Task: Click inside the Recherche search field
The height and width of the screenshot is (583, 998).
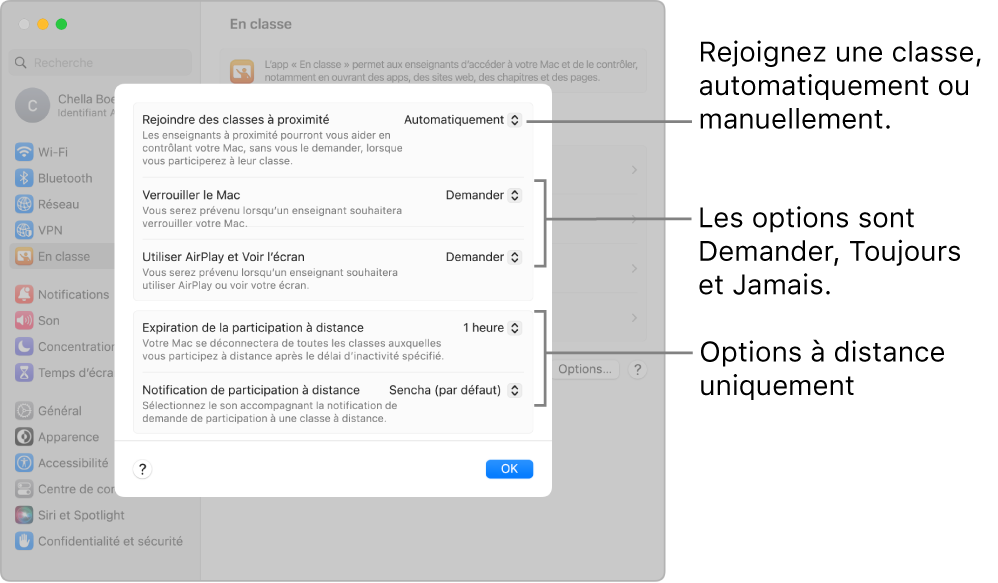Action: [100, 62]
